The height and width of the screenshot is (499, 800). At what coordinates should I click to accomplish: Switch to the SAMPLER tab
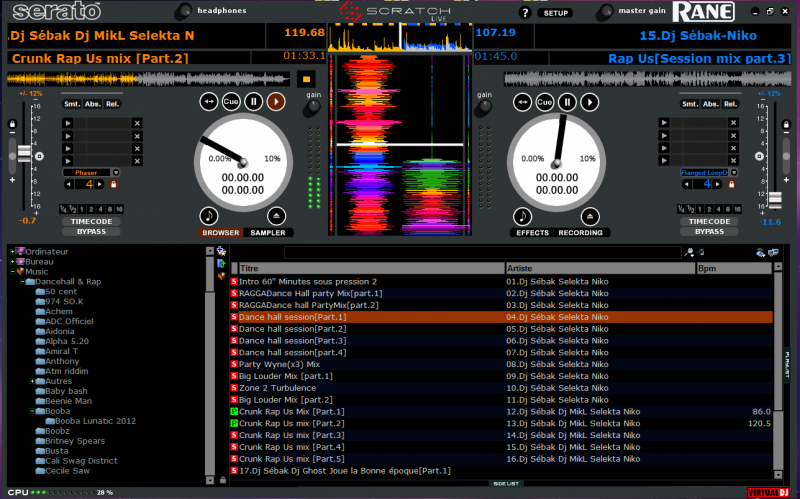point(268,232)
